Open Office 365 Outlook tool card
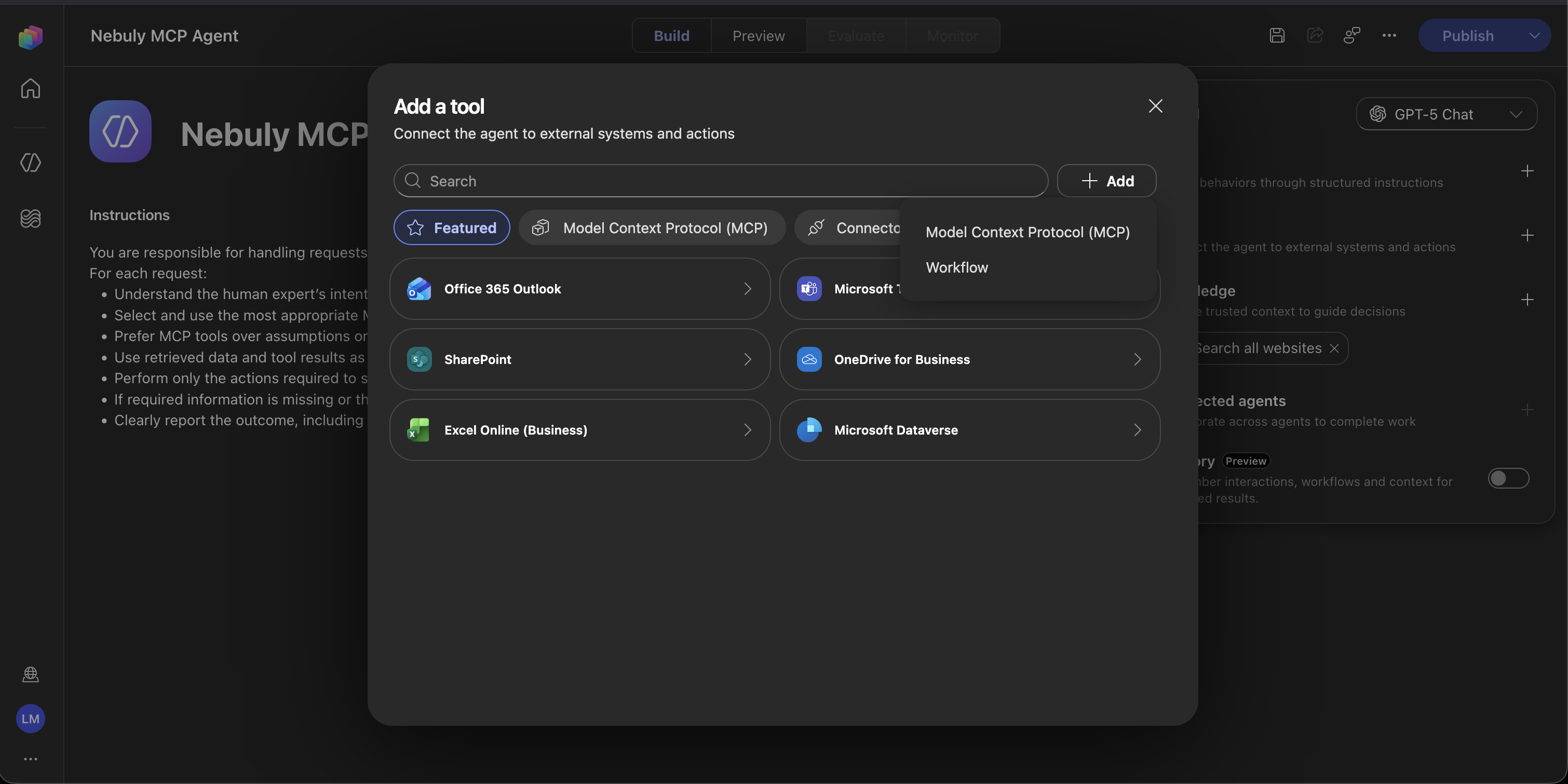Viewport: 1568px width, 784px height. pos(580,289)
